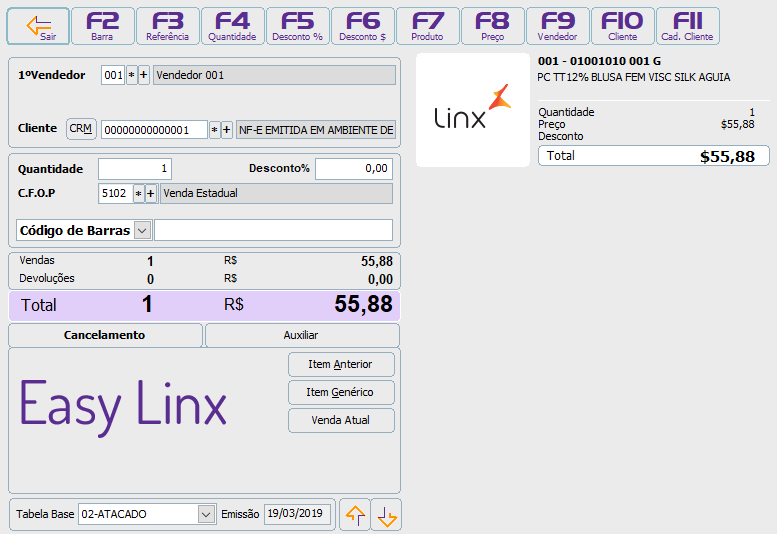
Task: Click the Item Anterior button
Action: [341, 365]
